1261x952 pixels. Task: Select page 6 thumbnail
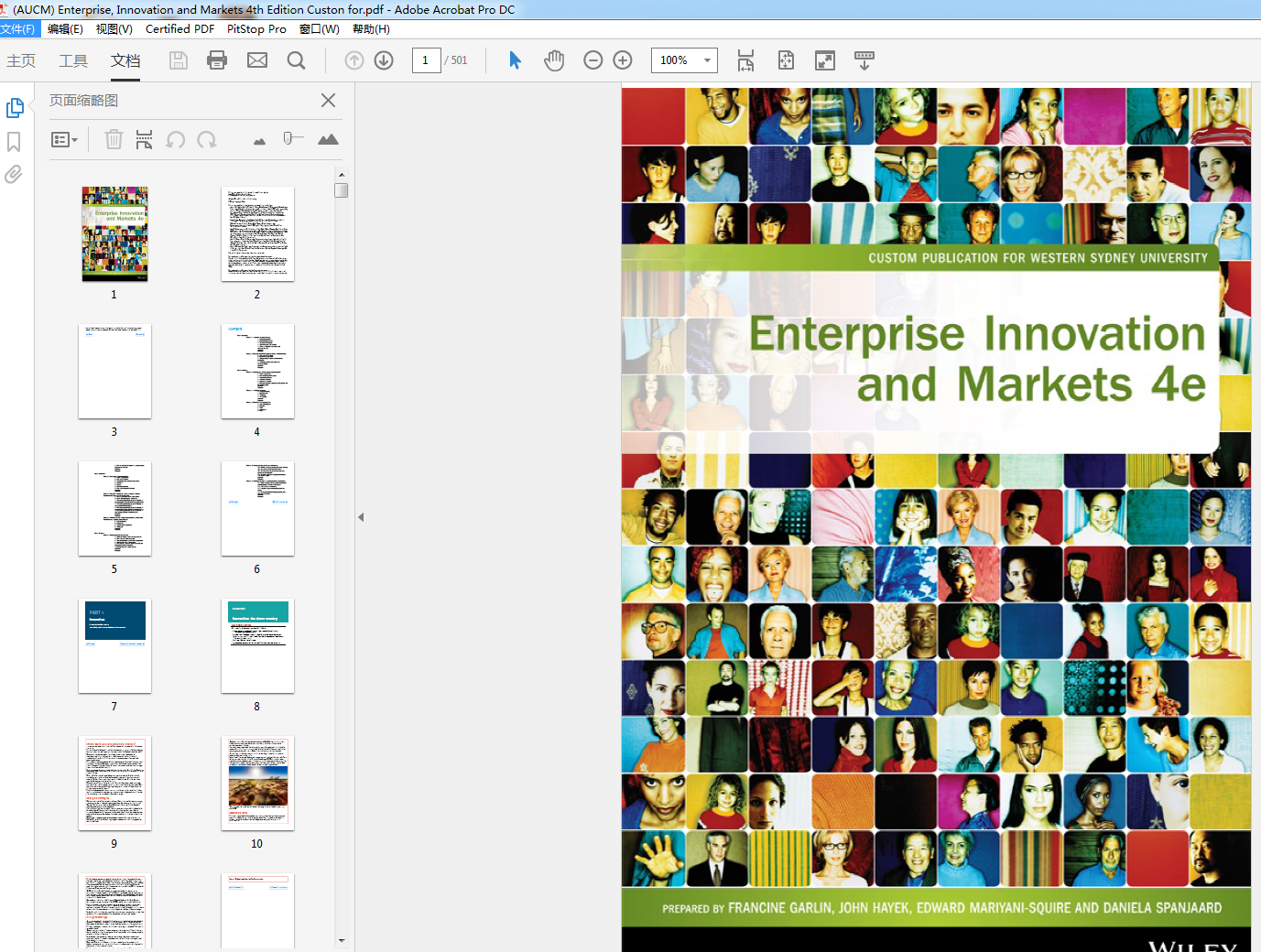(257, 508)
